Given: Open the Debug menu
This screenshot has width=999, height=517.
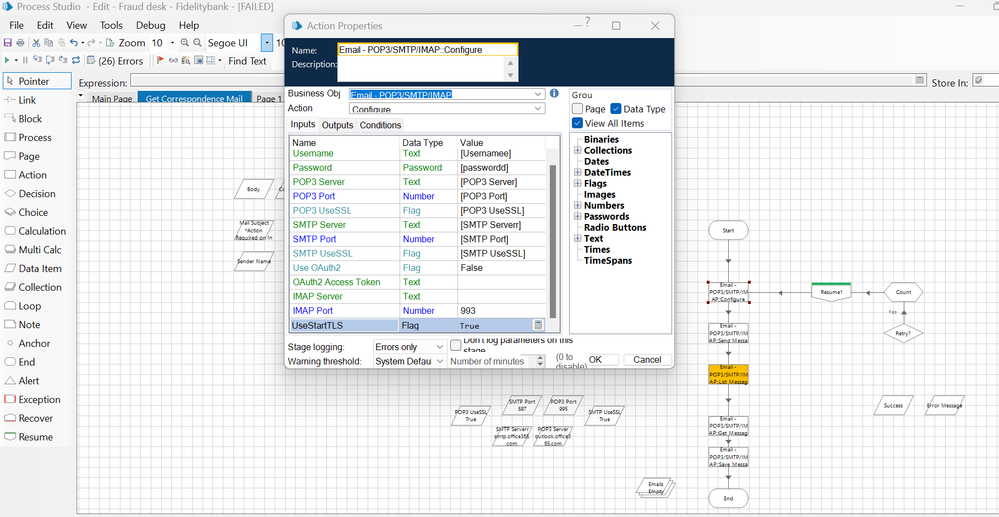Looking at the screenshot, I should pyautogui.click(x=150, y=25).
